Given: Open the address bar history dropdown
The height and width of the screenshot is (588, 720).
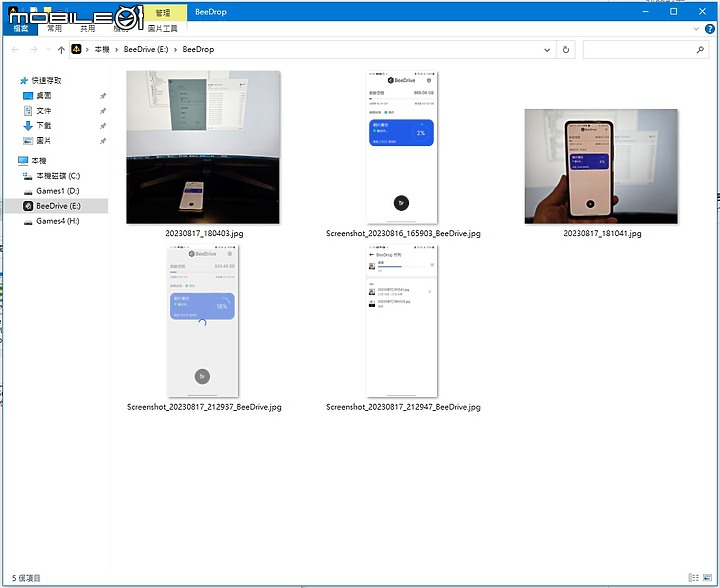Looking at the screenshot, I should (547, 50).
